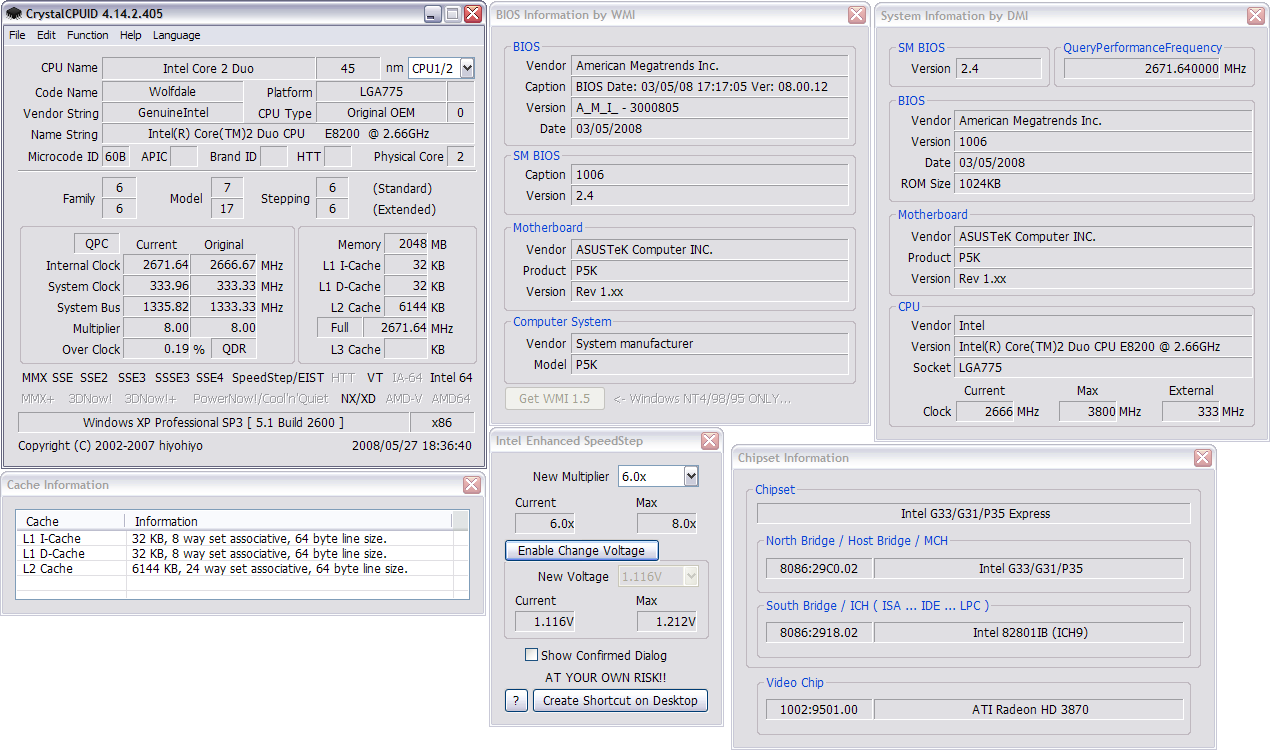1270x750 pixels.
Task: Click the L2 Cache value 6144
Action: click(x=406, y=307)
